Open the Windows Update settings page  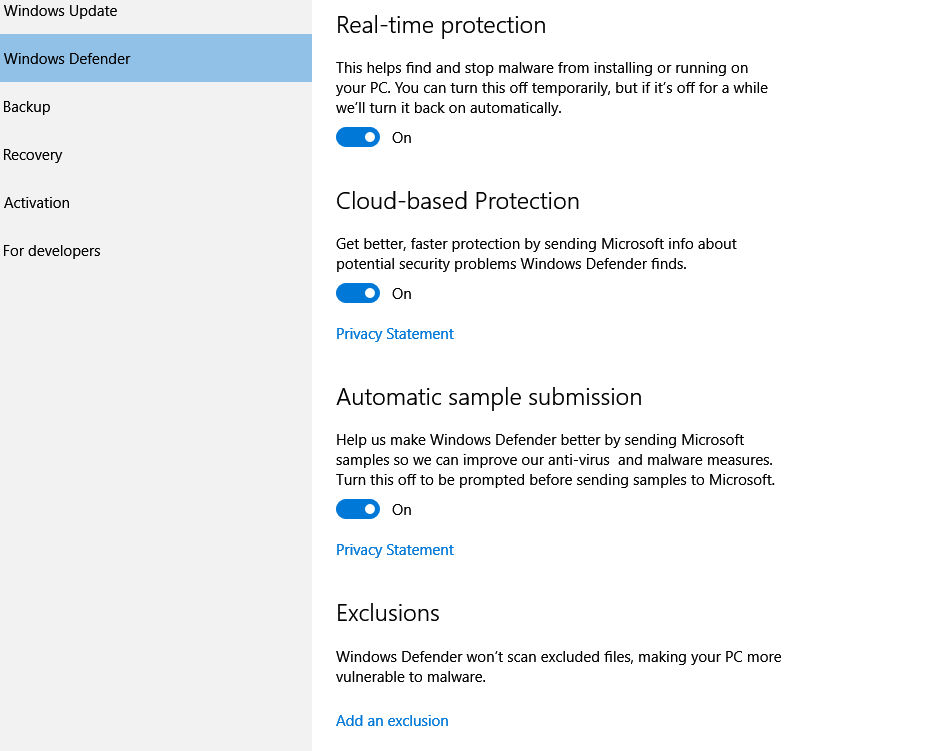156,12
